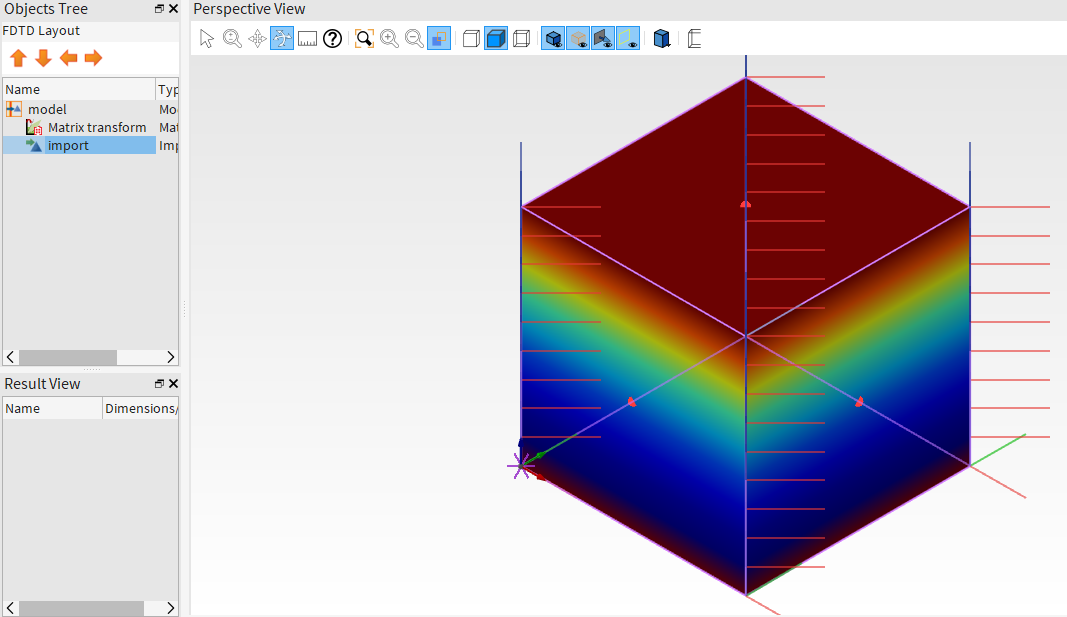Click the red handle on cube top face
Screen dimensions: 1067x617
tap(746, 204)
